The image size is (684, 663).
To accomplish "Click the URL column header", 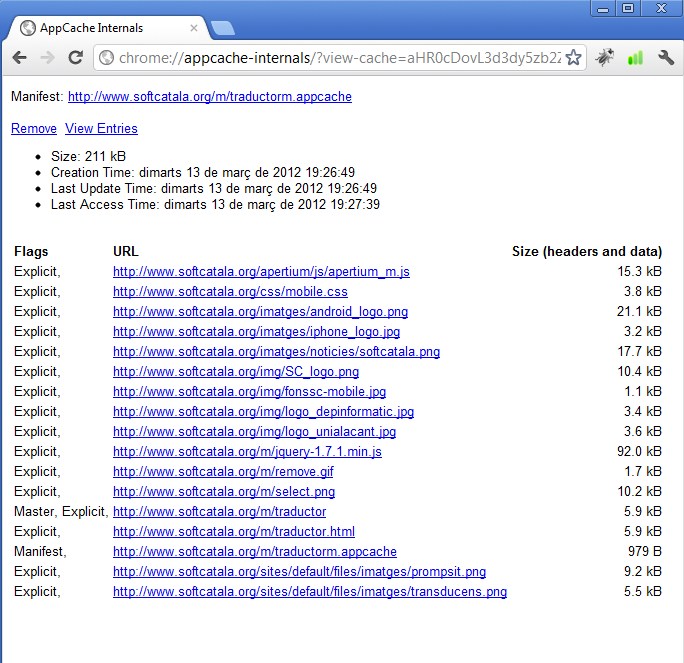I will coord(126,252).
